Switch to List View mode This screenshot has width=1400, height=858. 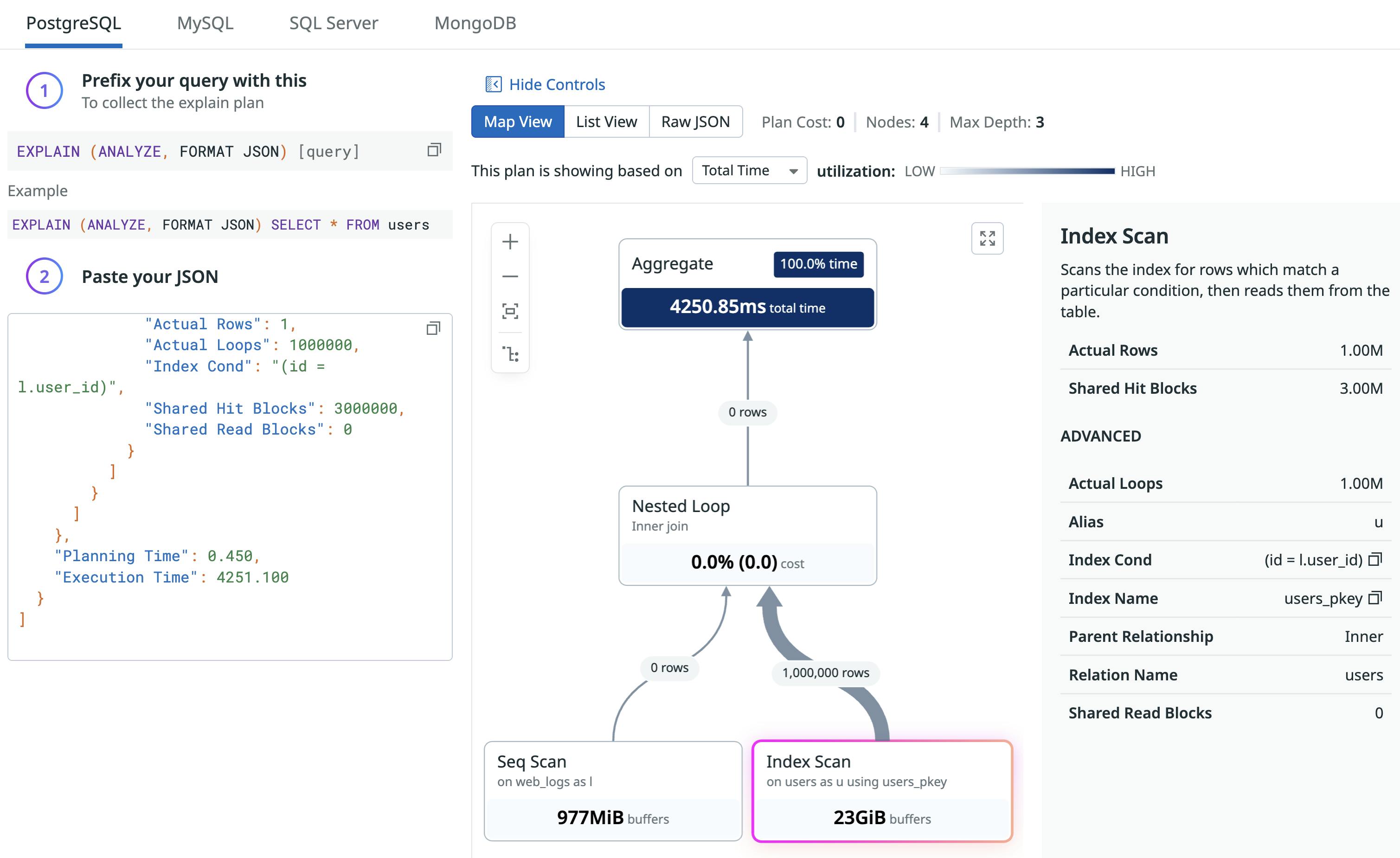[606, 121]
